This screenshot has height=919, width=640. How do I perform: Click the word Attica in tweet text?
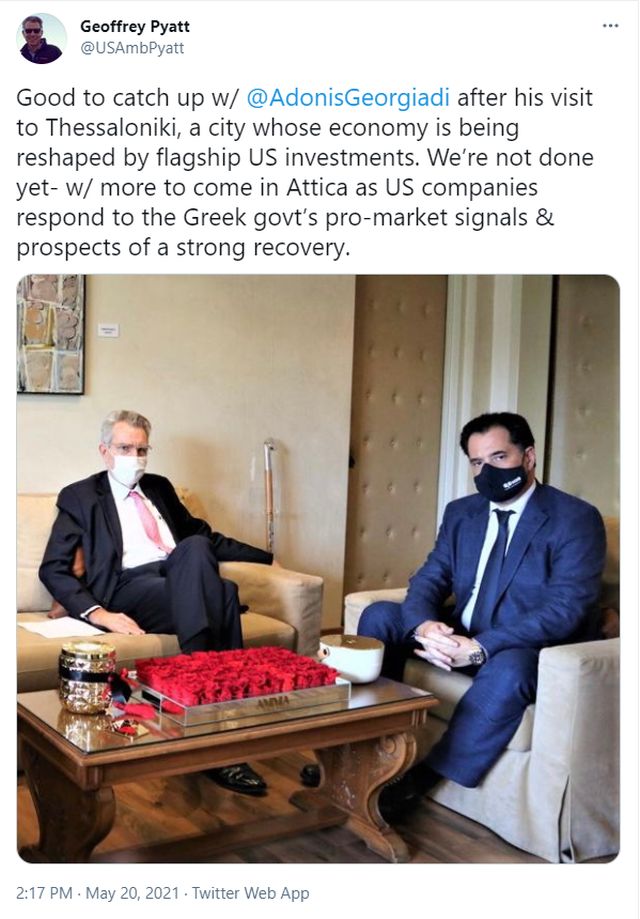tap(318, 187)
